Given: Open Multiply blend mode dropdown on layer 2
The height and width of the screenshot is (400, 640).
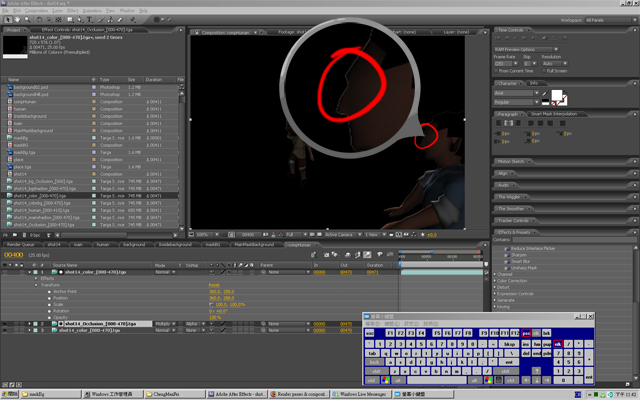Looking at the screenshot, I should 165,324.
